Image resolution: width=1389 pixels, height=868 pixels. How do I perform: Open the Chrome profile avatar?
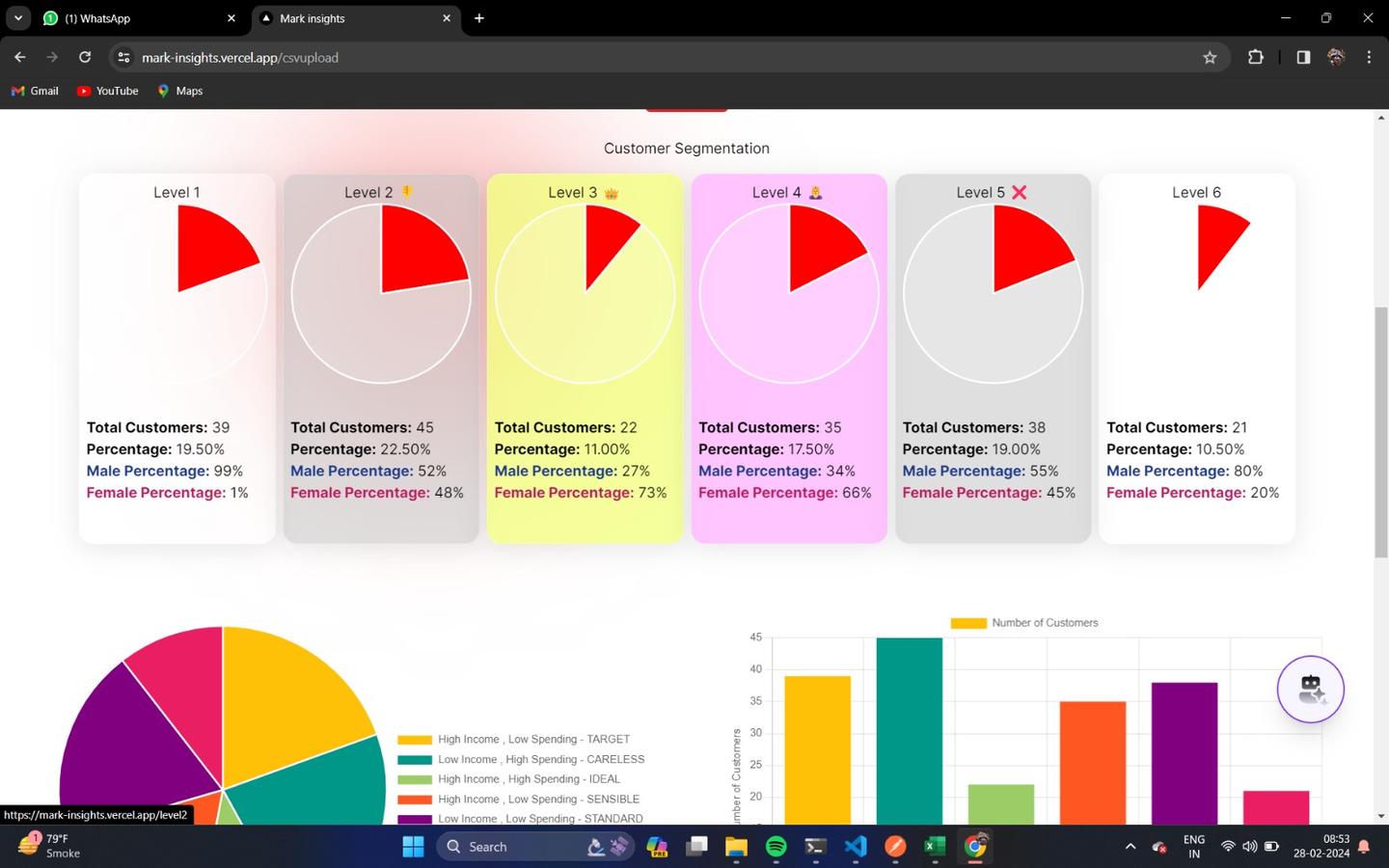coord(1336,57)
